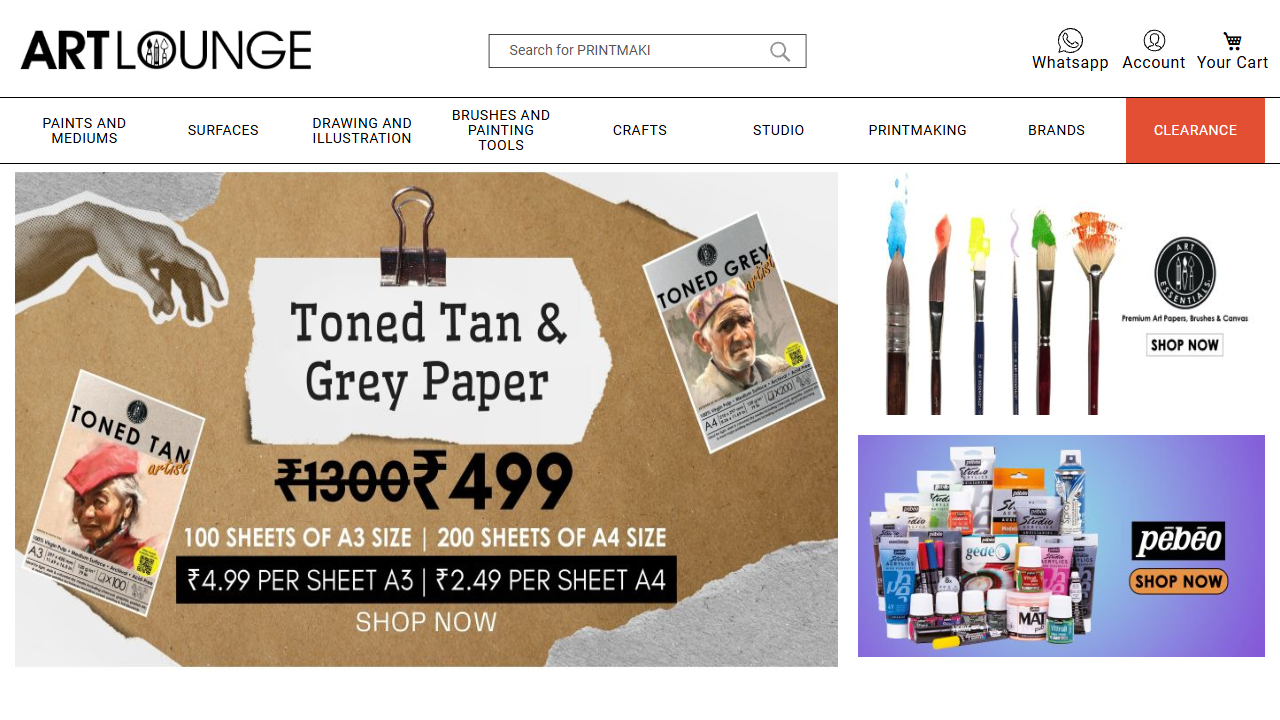1280x720 pixels.
Task: Focus the search input field
Action: pyautogui.click(x=632, y=51)
